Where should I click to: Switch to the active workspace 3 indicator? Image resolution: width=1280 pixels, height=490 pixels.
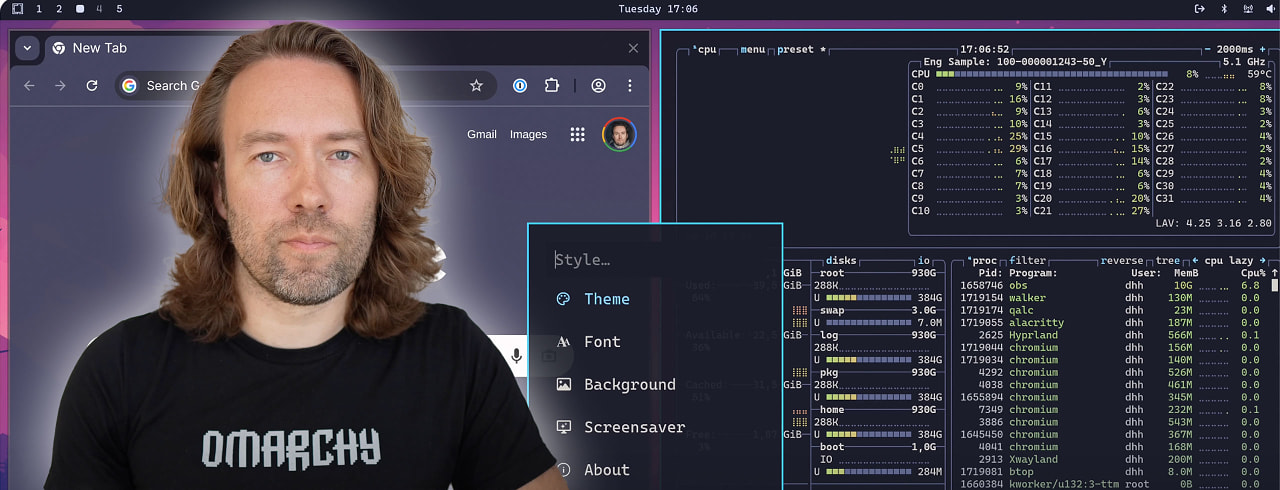click(80, 9)
